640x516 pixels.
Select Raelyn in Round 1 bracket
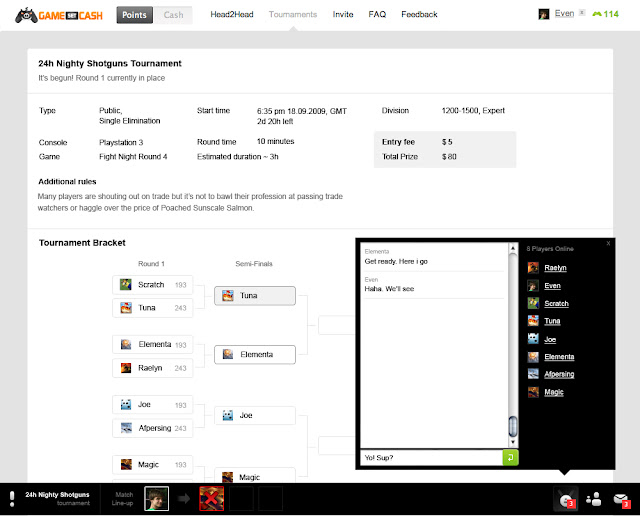(153, 368)
